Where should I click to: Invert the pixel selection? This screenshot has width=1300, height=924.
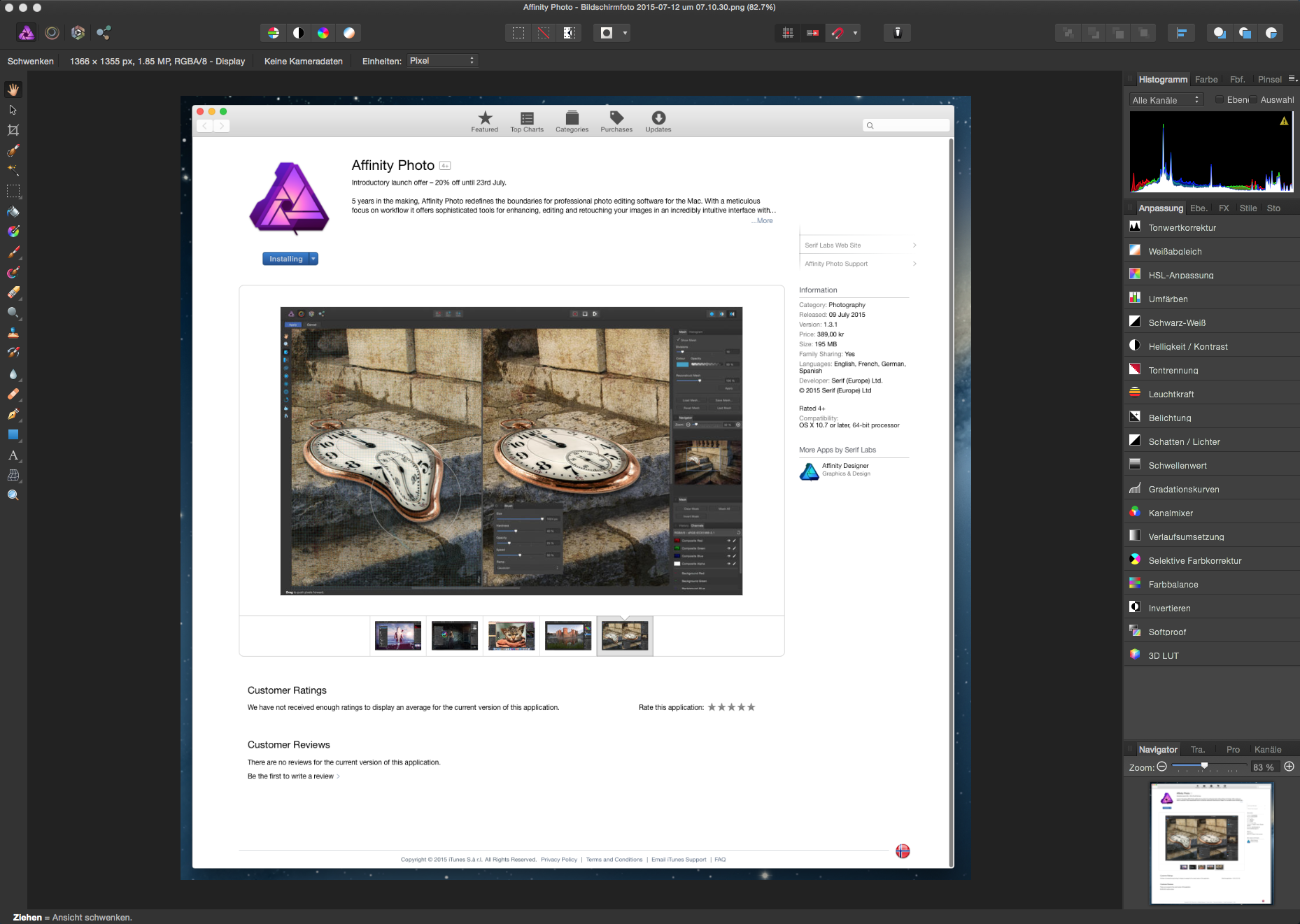[569, 33]
